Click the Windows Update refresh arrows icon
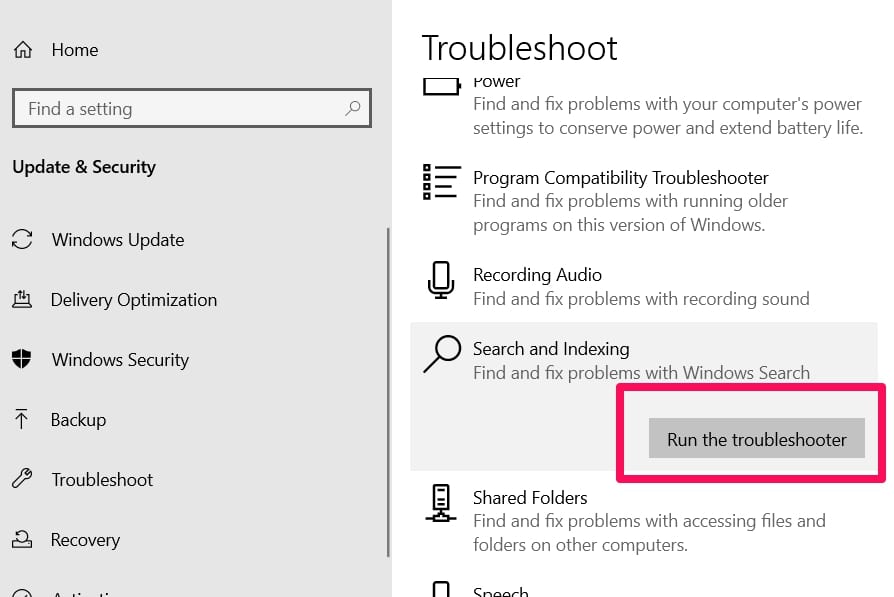Viewport: 894px width, 597px height. coord(22,239)
